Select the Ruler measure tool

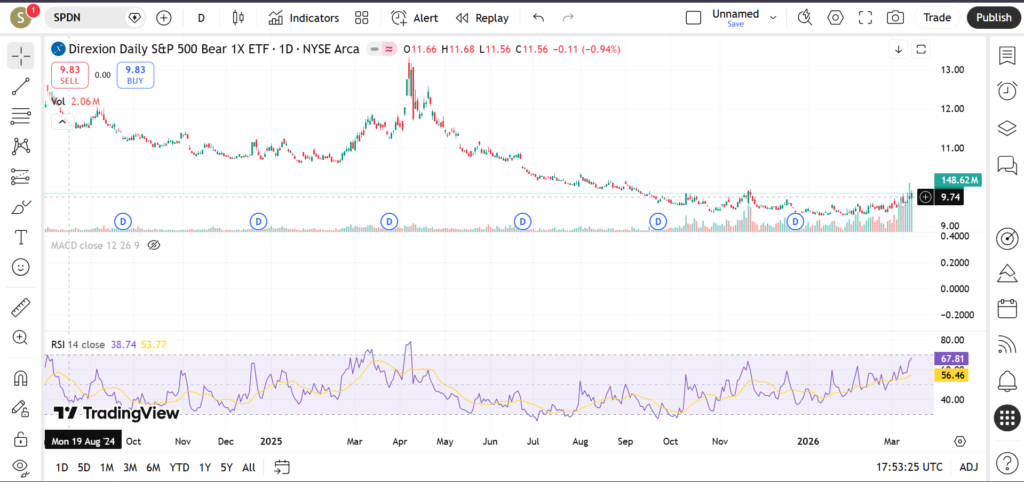click(x=20, y=308)
